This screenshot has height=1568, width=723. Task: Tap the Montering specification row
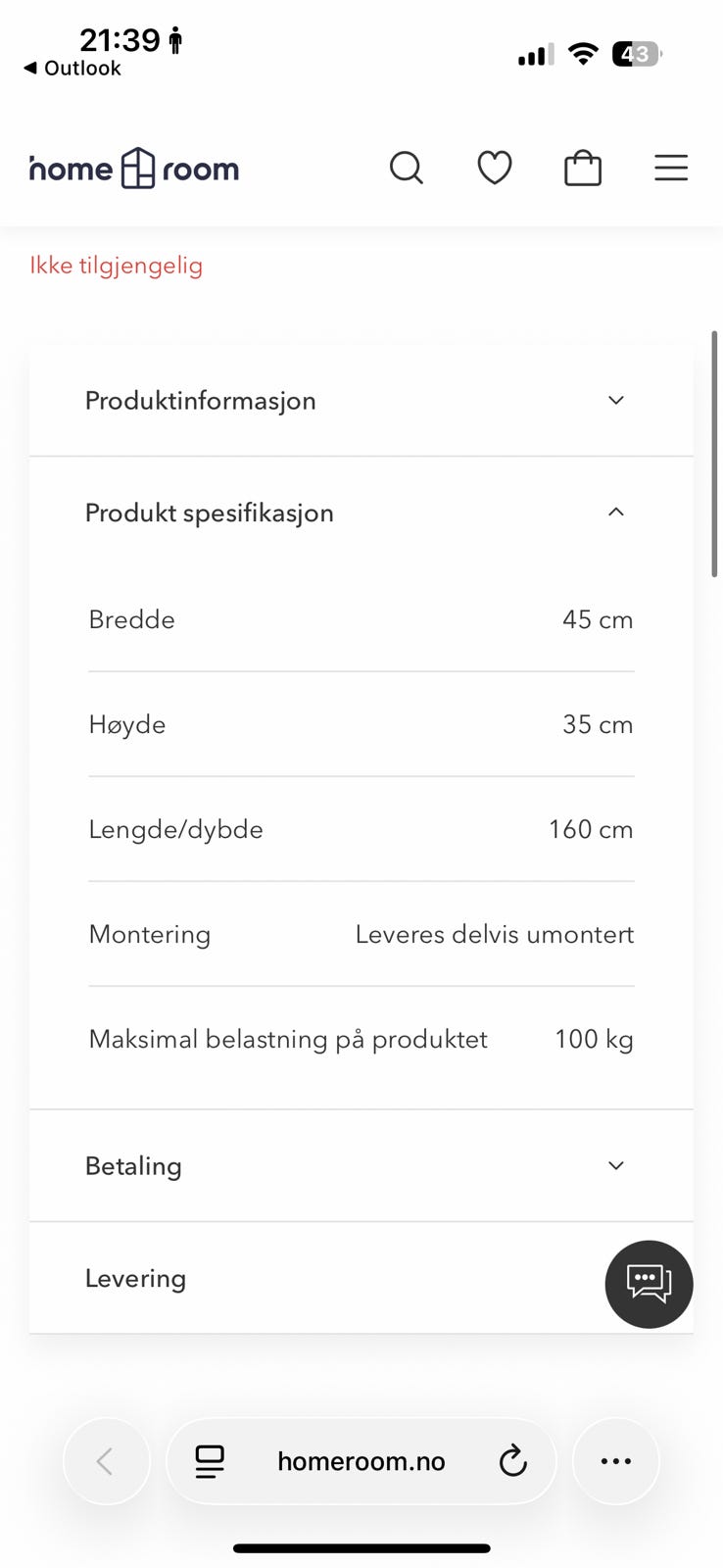[x=361, y=934]
